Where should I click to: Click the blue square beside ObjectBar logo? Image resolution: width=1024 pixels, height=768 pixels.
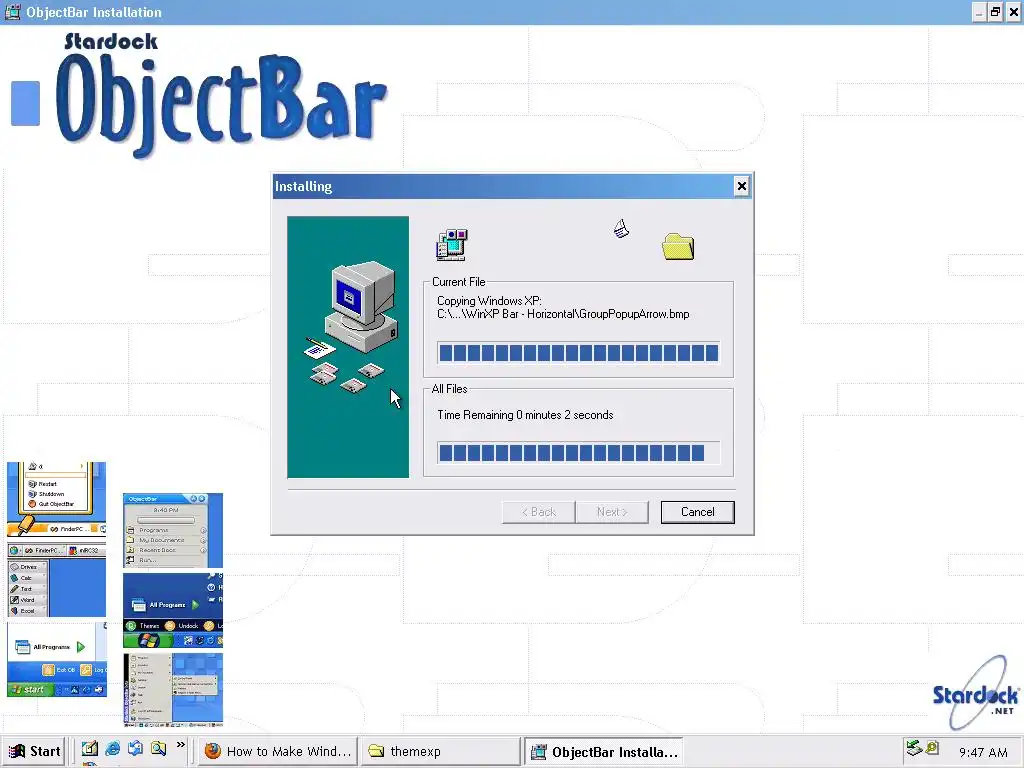pyautogui.click(x=25, y=103)
